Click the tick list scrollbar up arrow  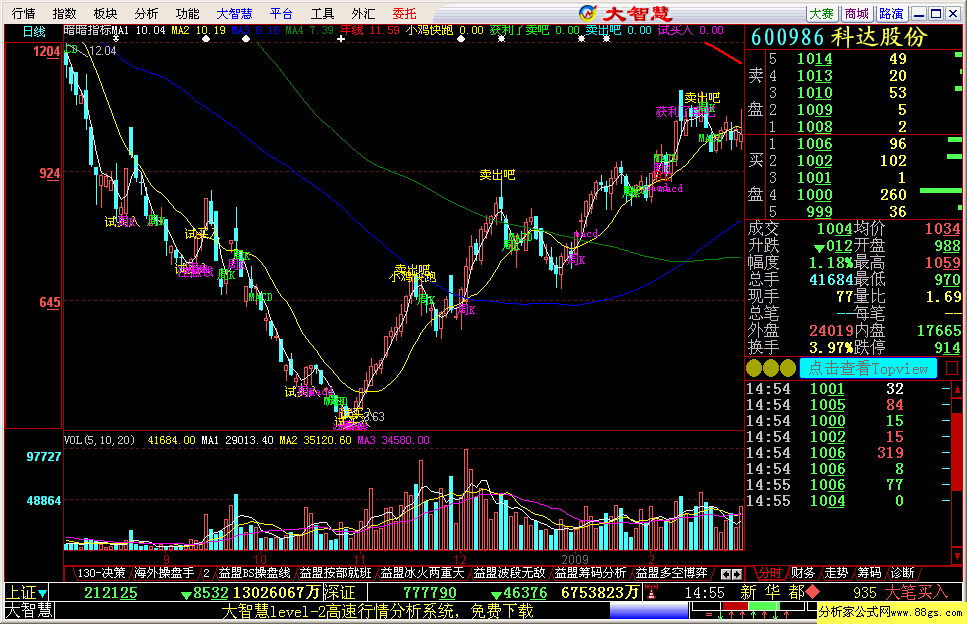click(957, 390)
